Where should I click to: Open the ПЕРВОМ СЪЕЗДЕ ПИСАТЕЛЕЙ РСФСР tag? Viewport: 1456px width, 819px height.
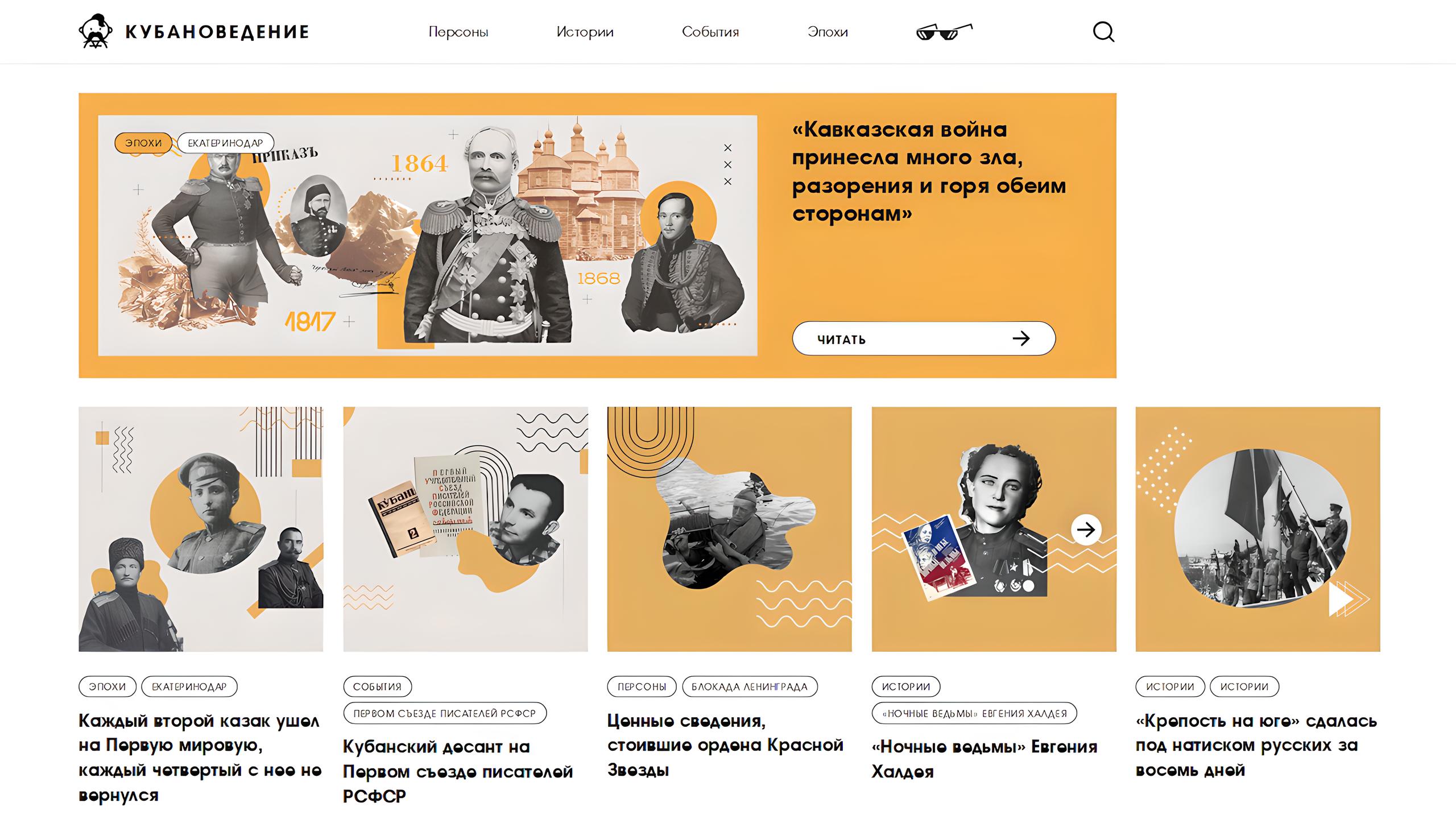pos(445,713)
